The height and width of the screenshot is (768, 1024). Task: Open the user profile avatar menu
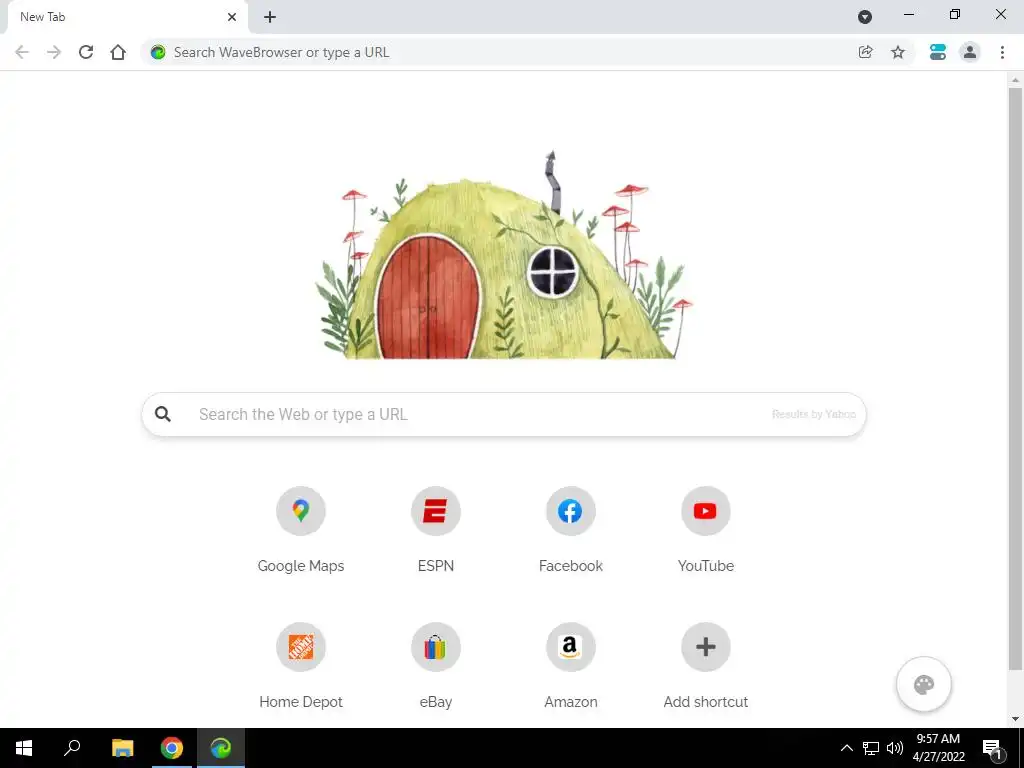[x=970, y=52]
